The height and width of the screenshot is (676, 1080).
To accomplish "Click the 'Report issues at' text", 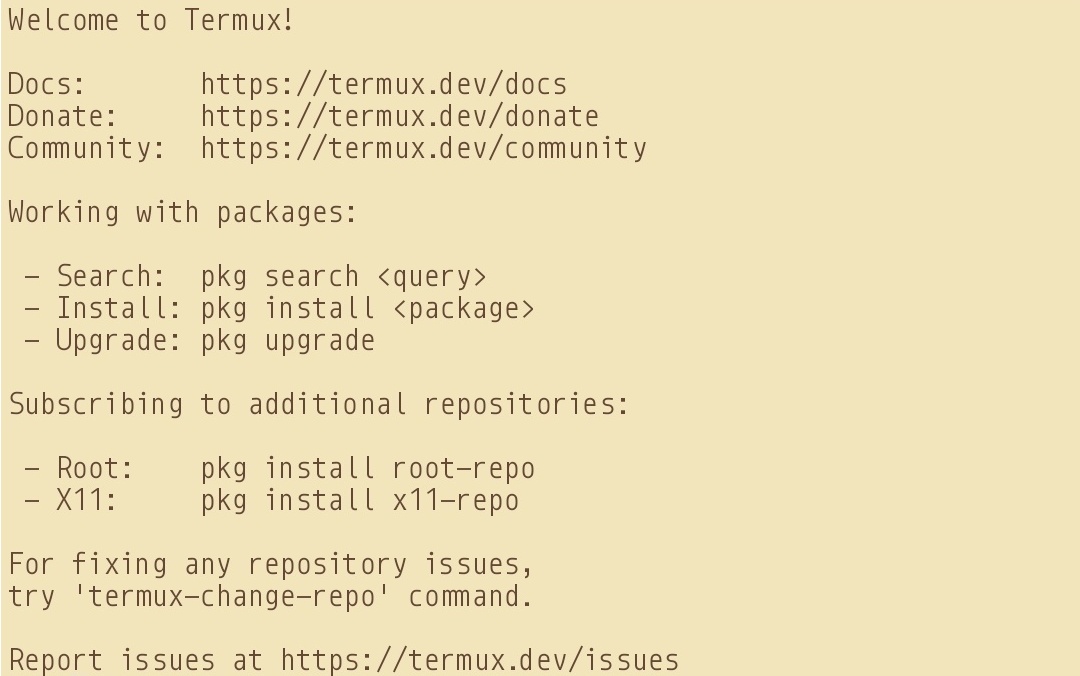I will 135,660.
